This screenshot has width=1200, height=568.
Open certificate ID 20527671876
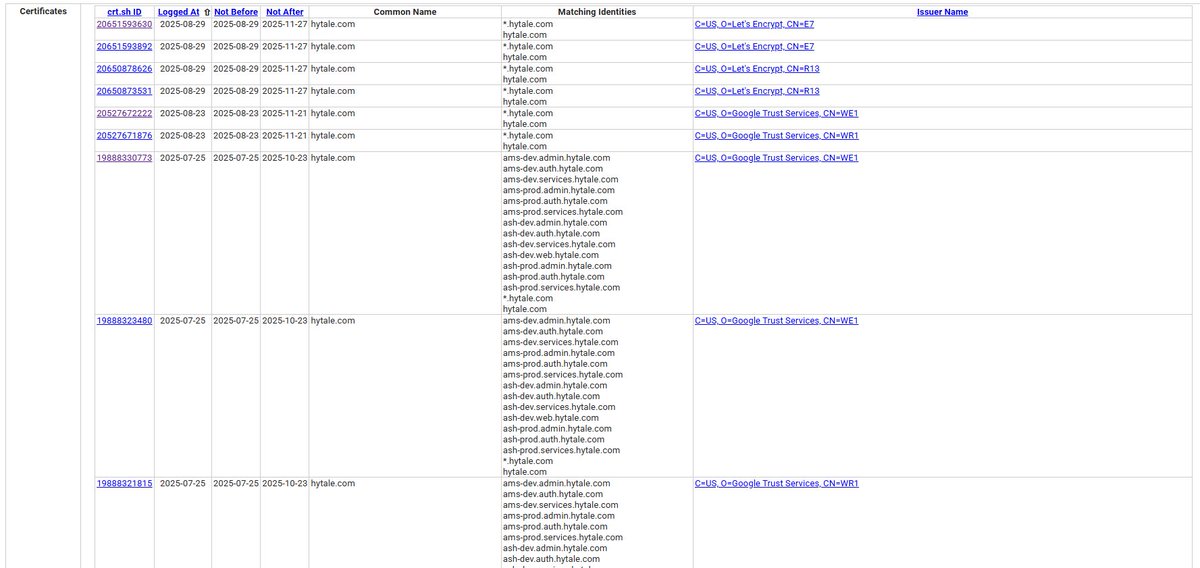point(124,136)
